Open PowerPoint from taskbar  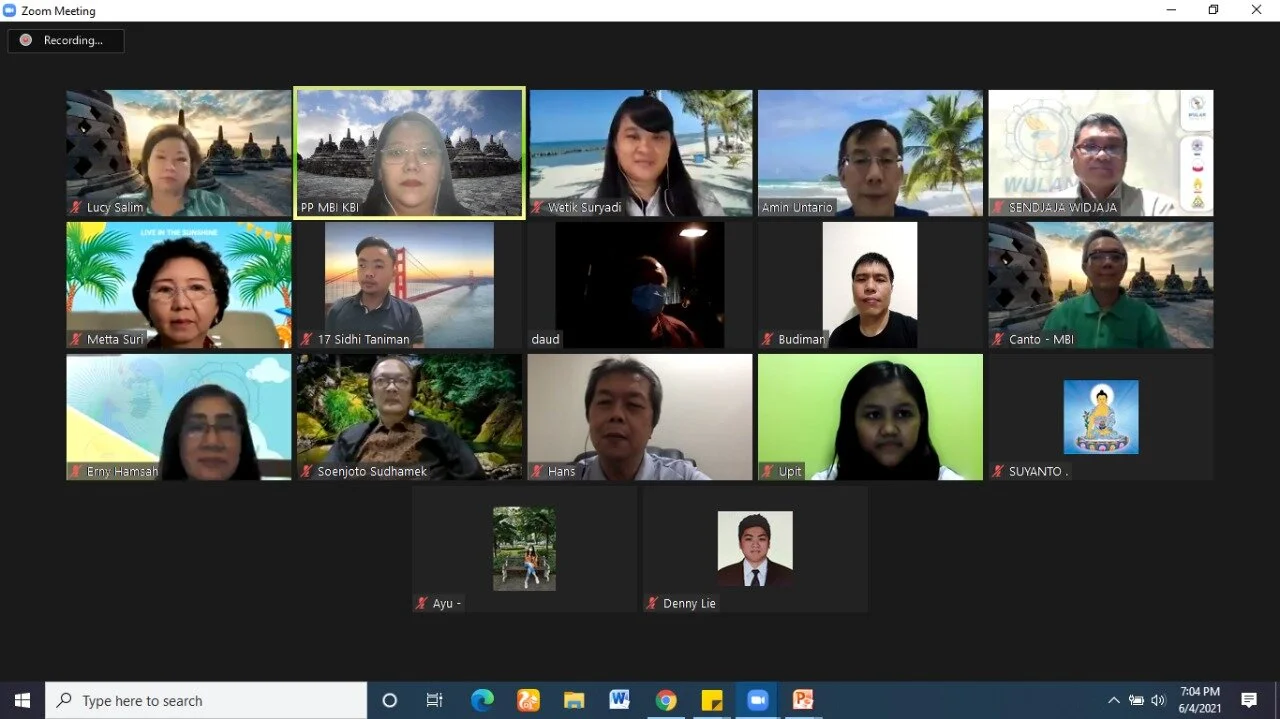click(x=803, y=701)
